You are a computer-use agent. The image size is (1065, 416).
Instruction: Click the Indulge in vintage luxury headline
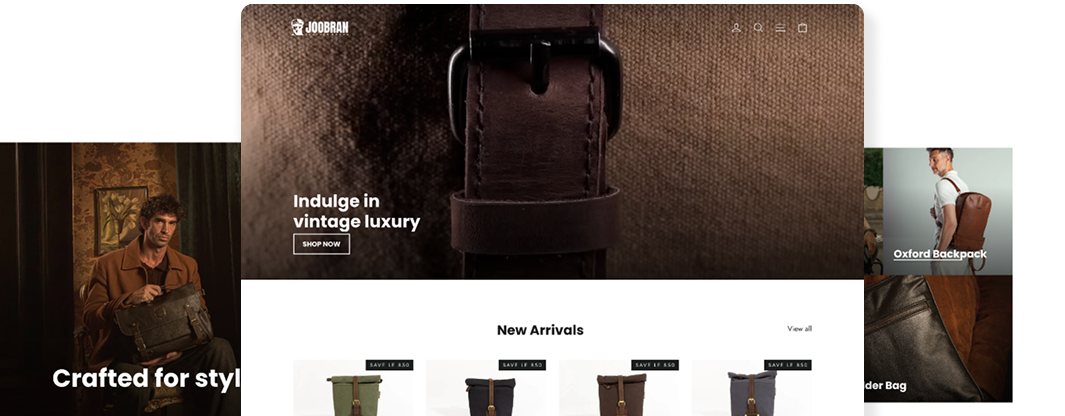pyautogui.click(x=357, y=211)
